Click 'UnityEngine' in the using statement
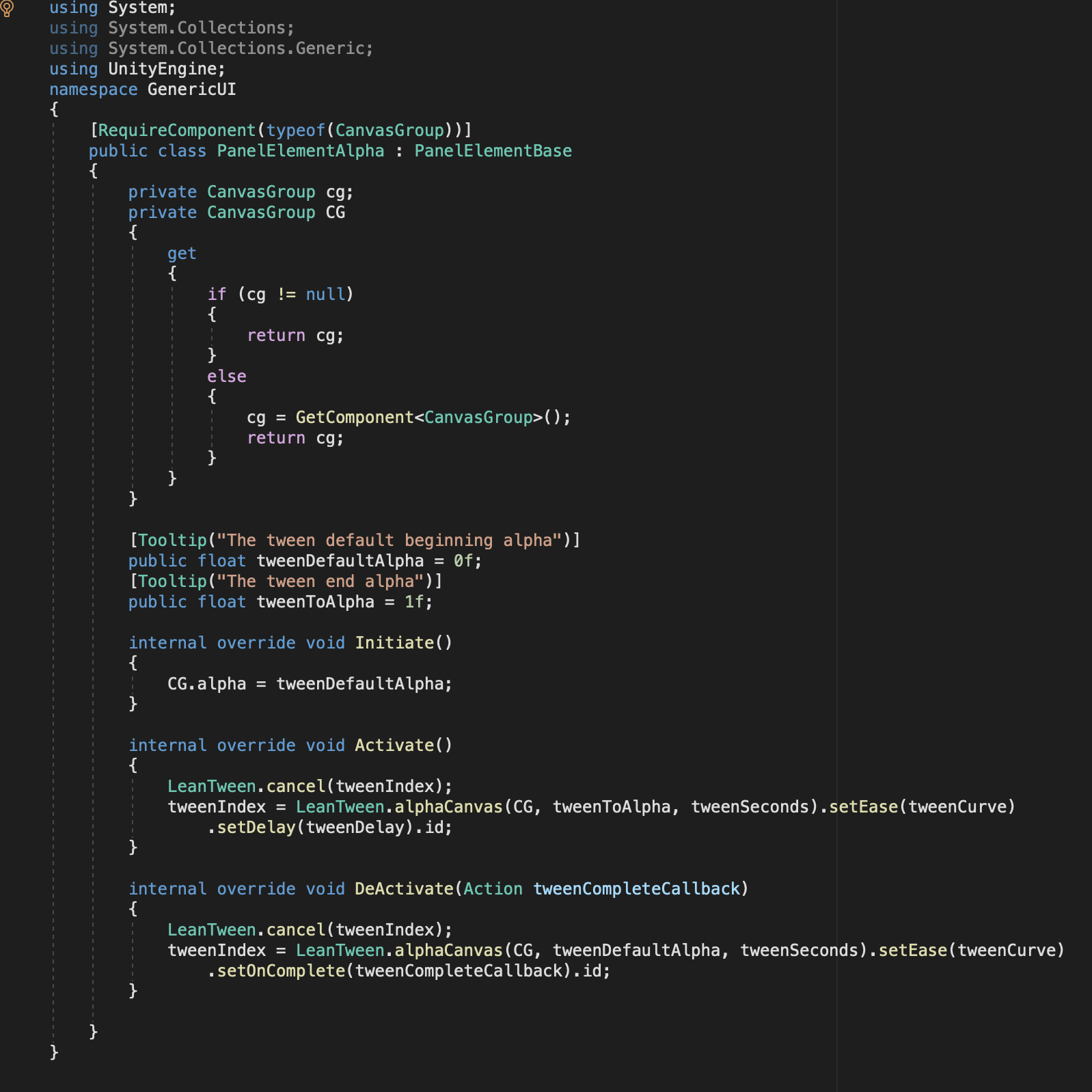The width and height of the screenshot is (1092, 1092). click(163, 69)
